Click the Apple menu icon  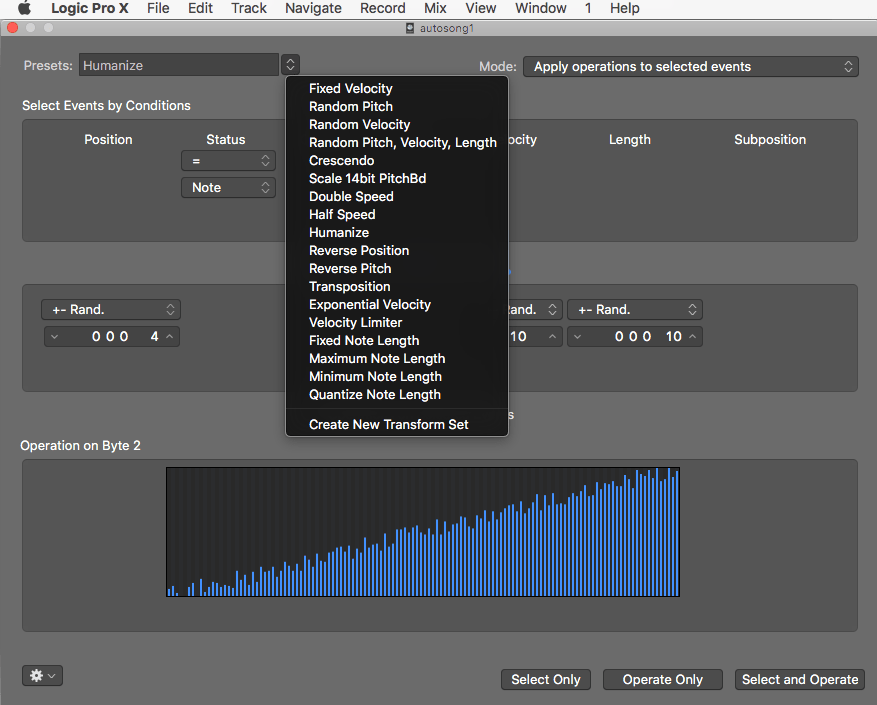24,8
